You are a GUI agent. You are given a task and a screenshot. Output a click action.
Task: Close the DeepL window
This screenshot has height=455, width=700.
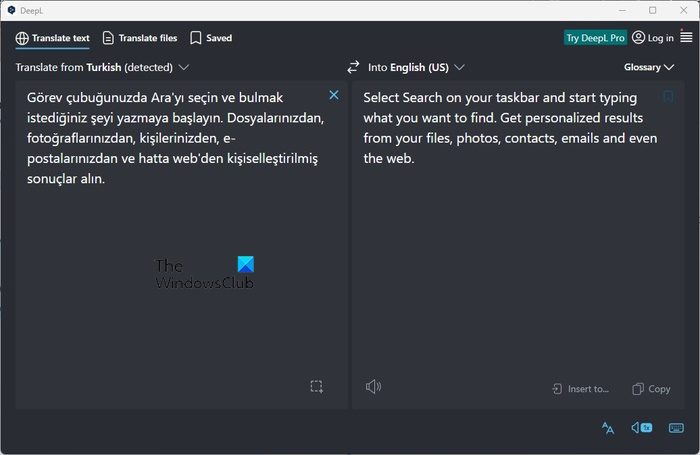(x=683, y=10)
